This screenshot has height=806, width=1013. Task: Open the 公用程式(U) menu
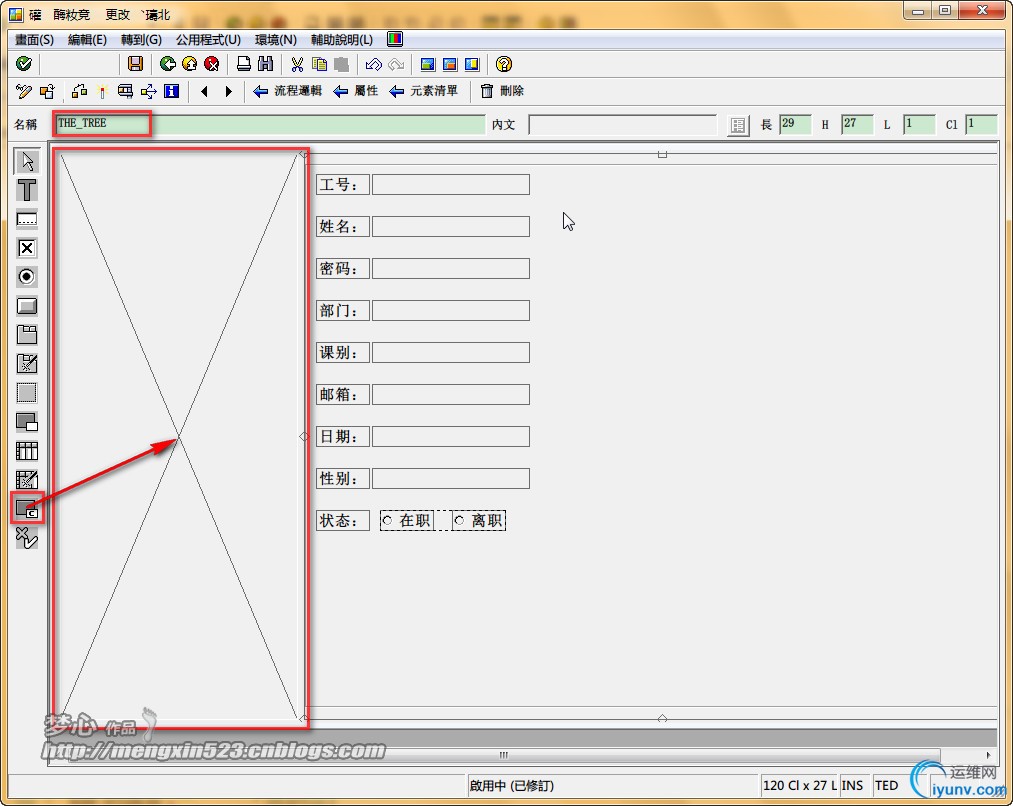(x=208, y=39)
